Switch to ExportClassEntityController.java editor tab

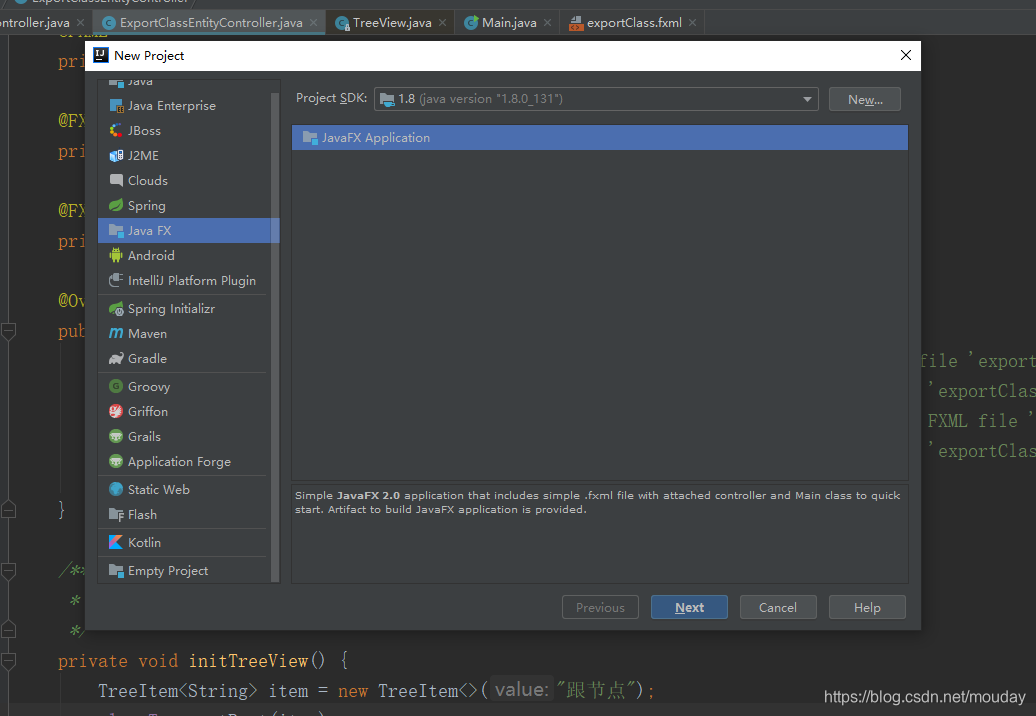click(209, 23)
